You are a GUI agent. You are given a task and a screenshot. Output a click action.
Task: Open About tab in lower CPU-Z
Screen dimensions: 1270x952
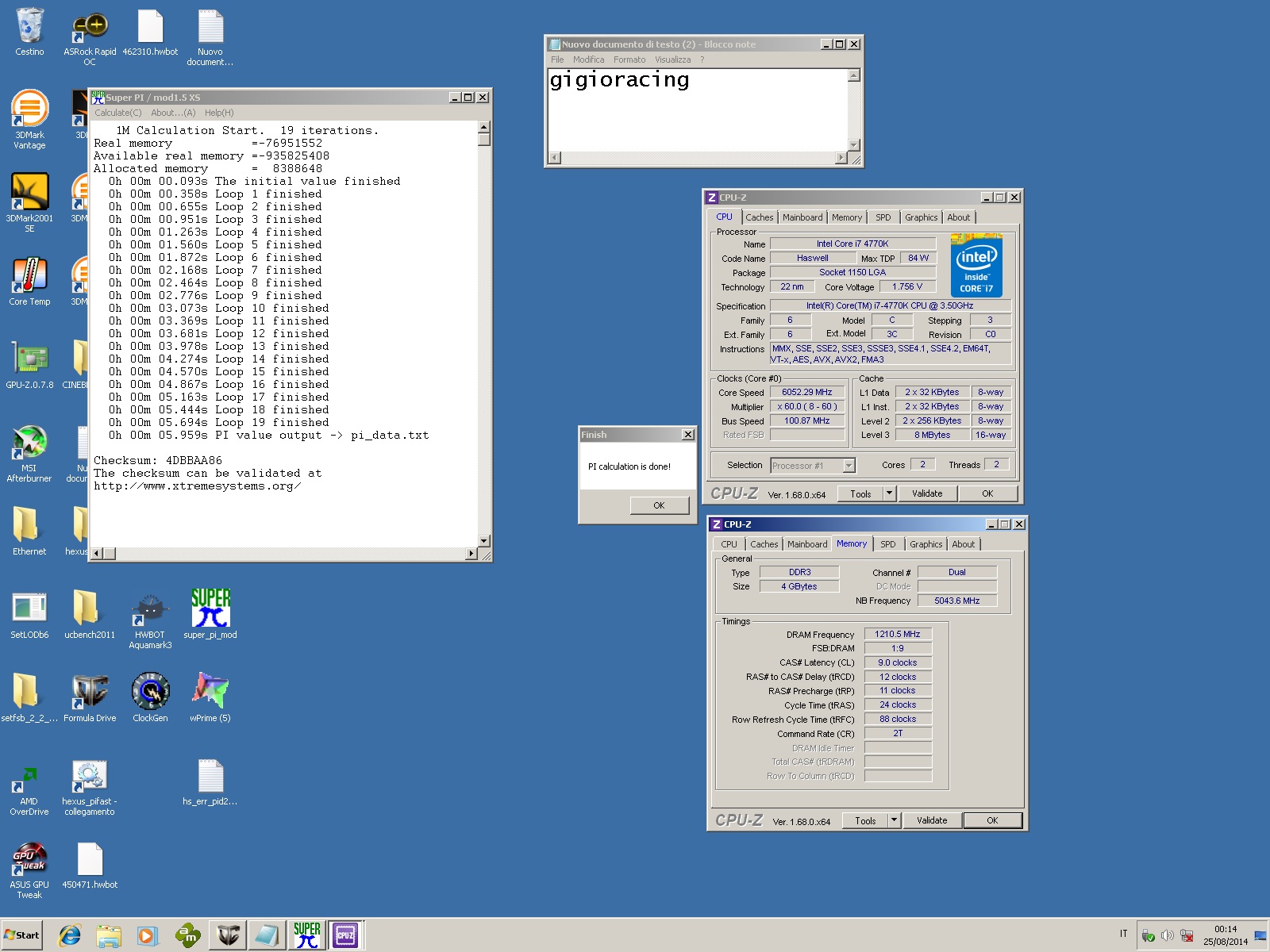(x=963, y=544)
